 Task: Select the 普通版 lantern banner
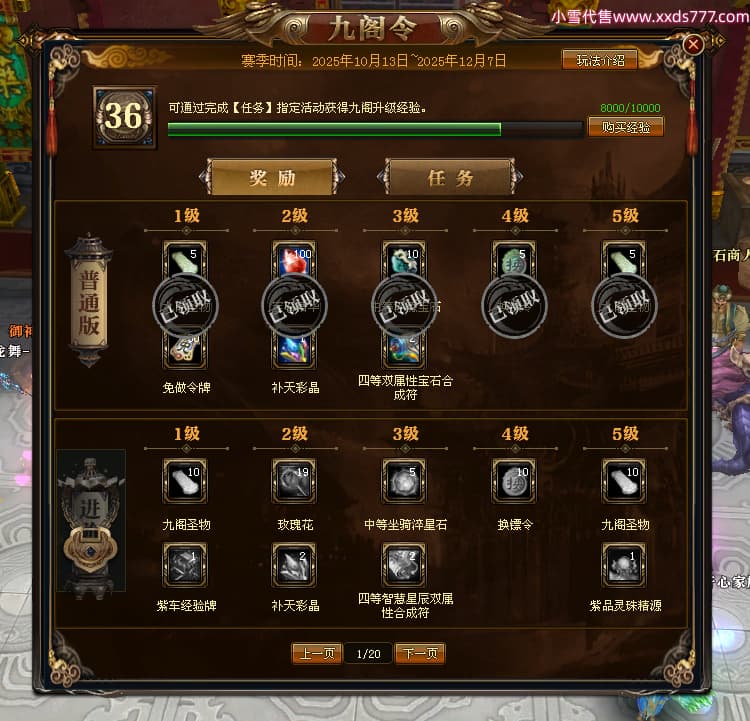pyautogui.click(x=89, y=301)
